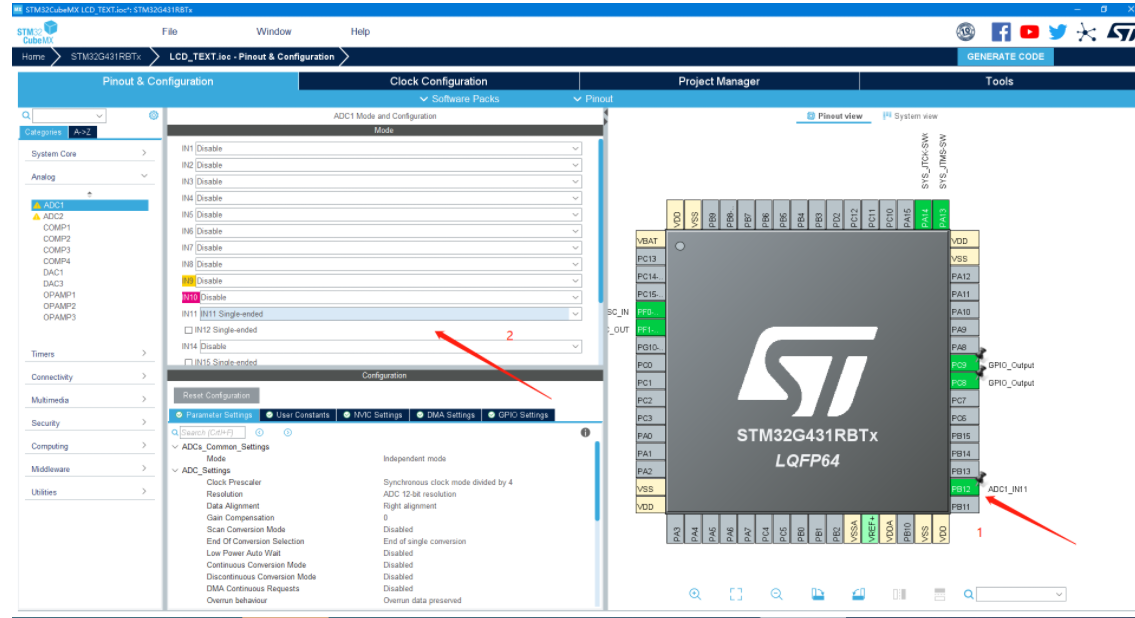Click the Twitter bird icon

point(1058,32)
